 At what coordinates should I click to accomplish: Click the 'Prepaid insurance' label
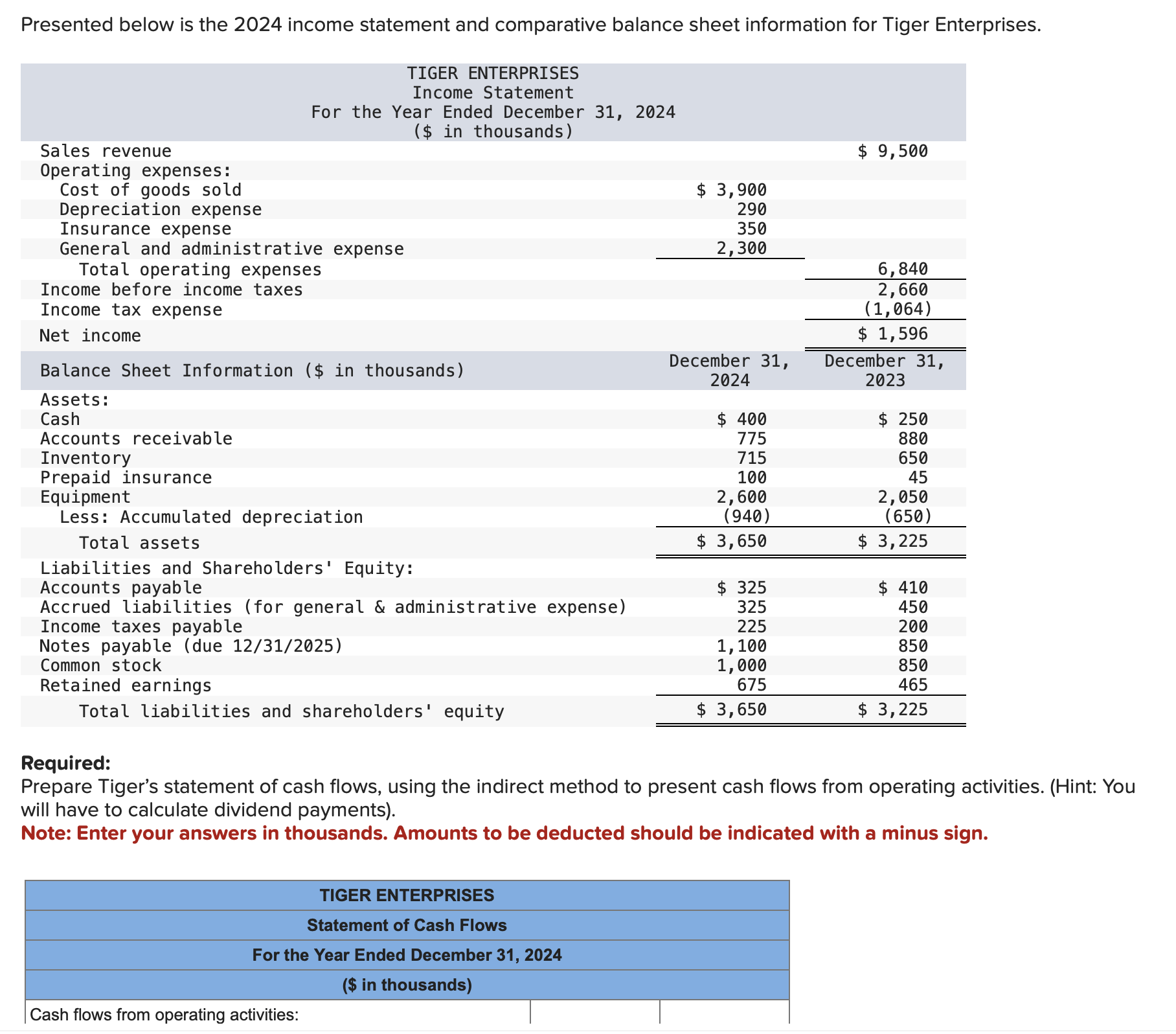pyautogui.click(x=126, y=477)
